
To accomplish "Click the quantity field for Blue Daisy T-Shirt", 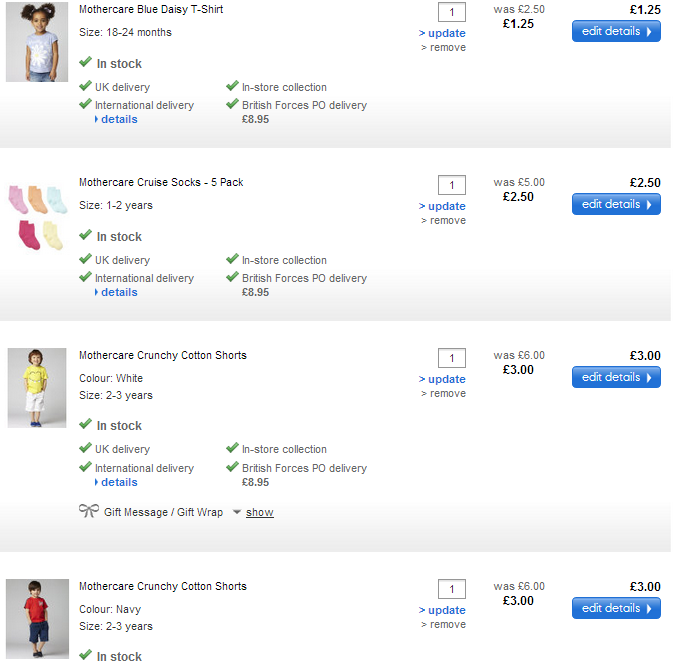I will (452, 12).
